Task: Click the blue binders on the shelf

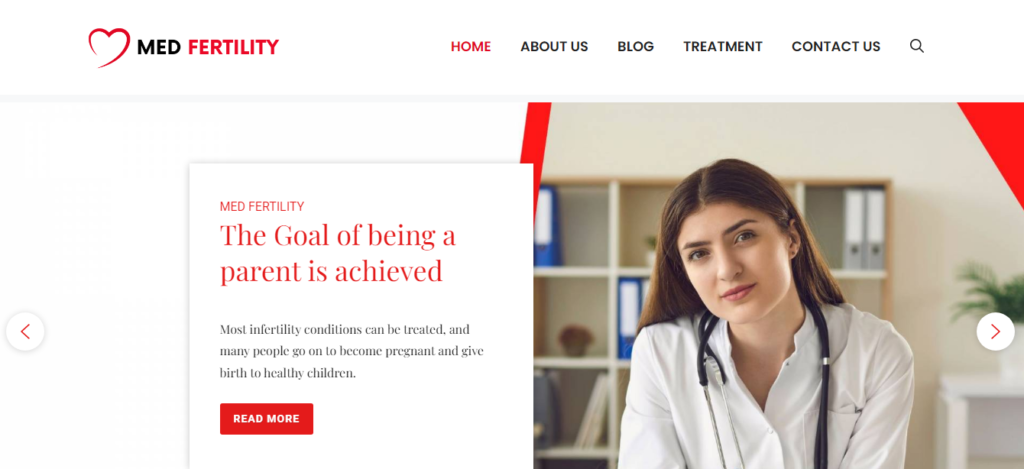Action: click(x=547, y=225)
